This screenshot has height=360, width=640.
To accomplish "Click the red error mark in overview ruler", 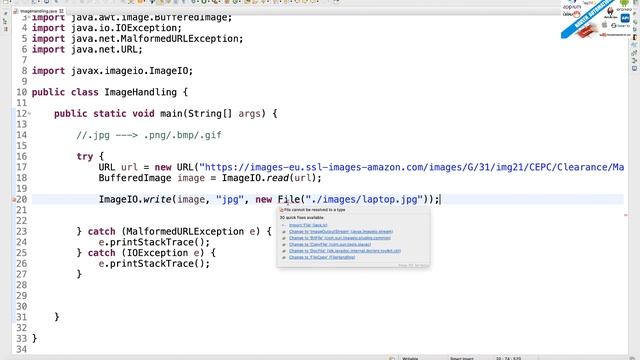I will coord(626,215).
